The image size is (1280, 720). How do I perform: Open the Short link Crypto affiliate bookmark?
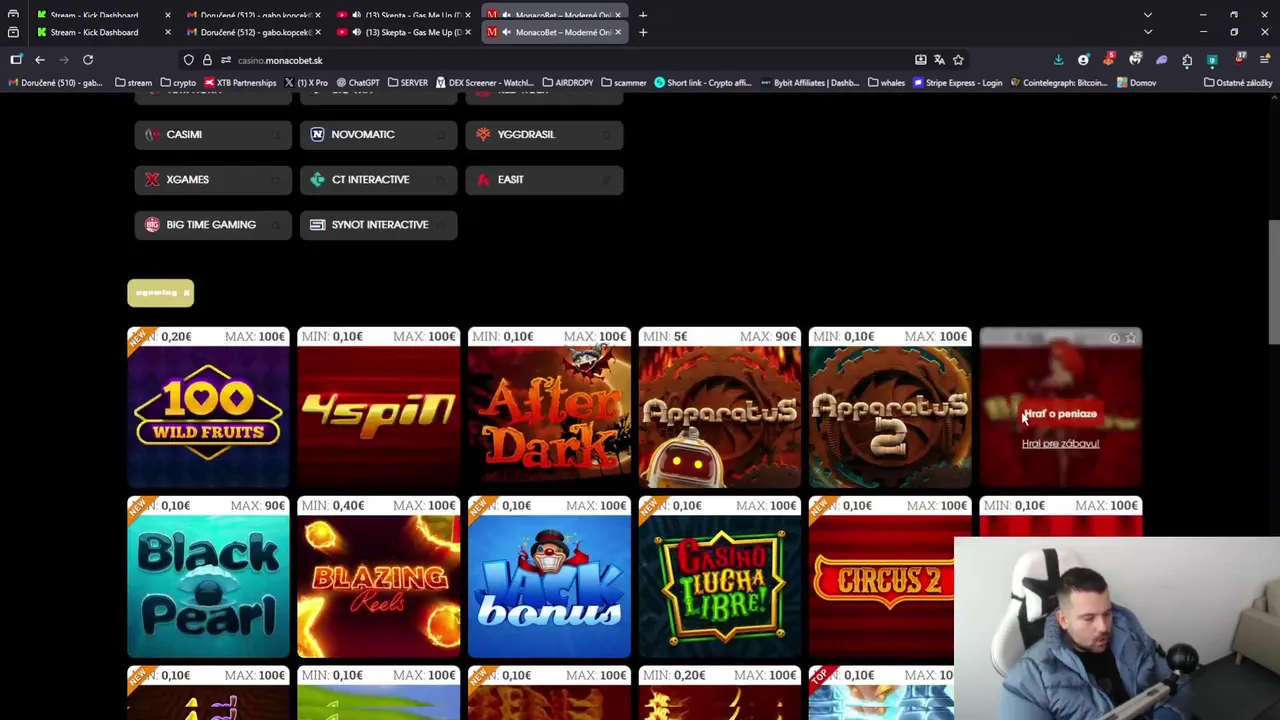click(x=703, y=83)
